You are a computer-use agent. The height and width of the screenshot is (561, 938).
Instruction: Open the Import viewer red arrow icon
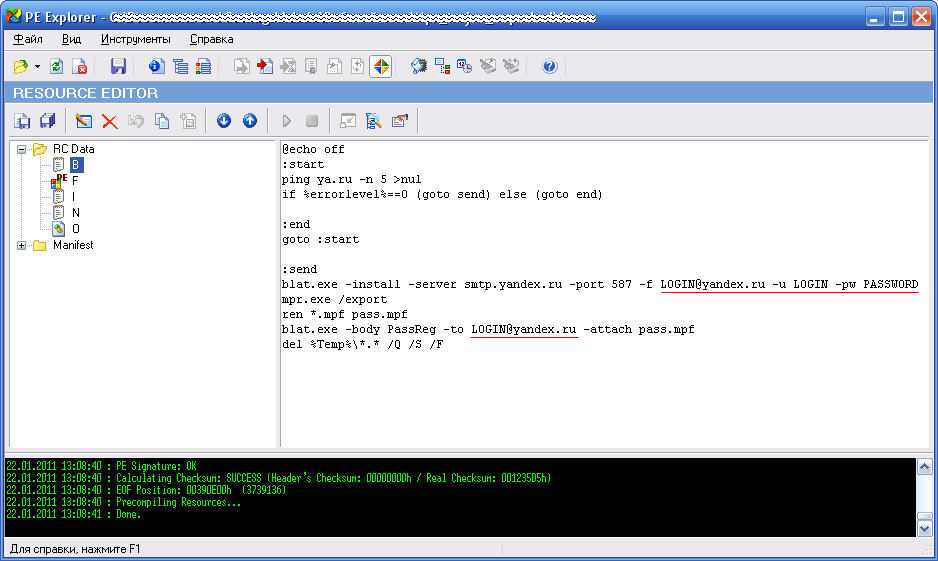click(264, 66)
